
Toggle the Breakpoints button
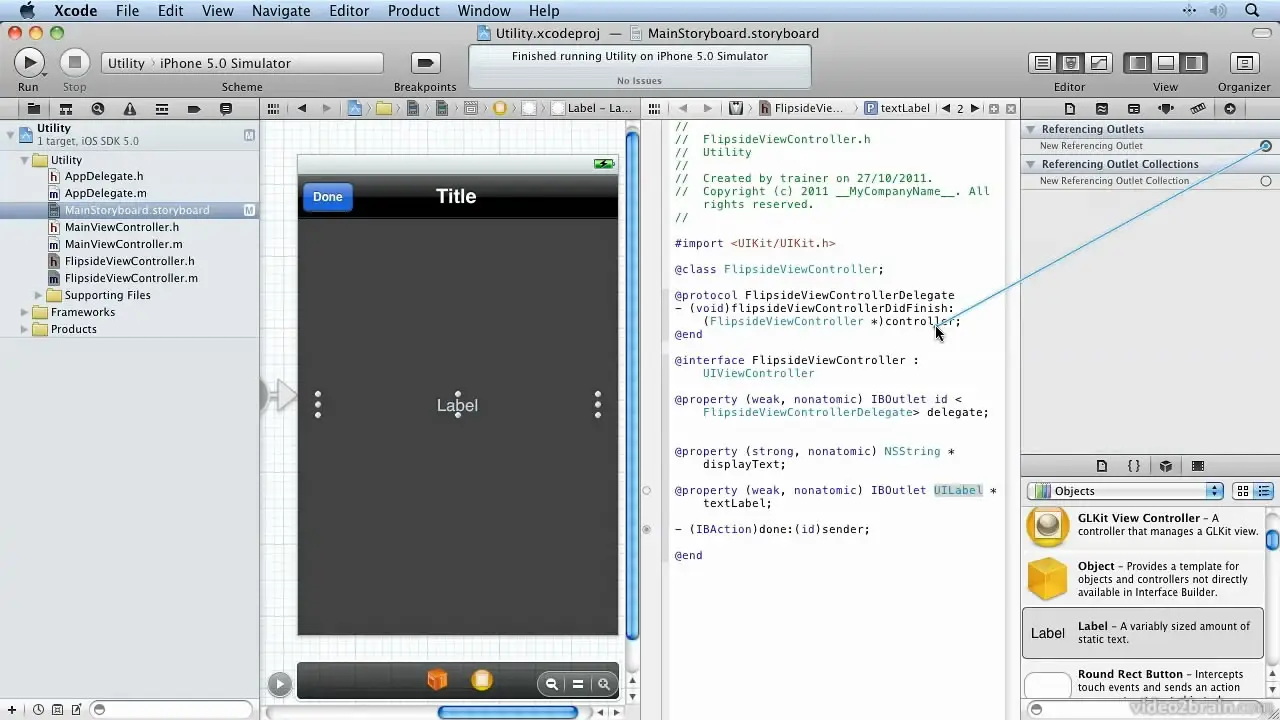tap(425, 62)
